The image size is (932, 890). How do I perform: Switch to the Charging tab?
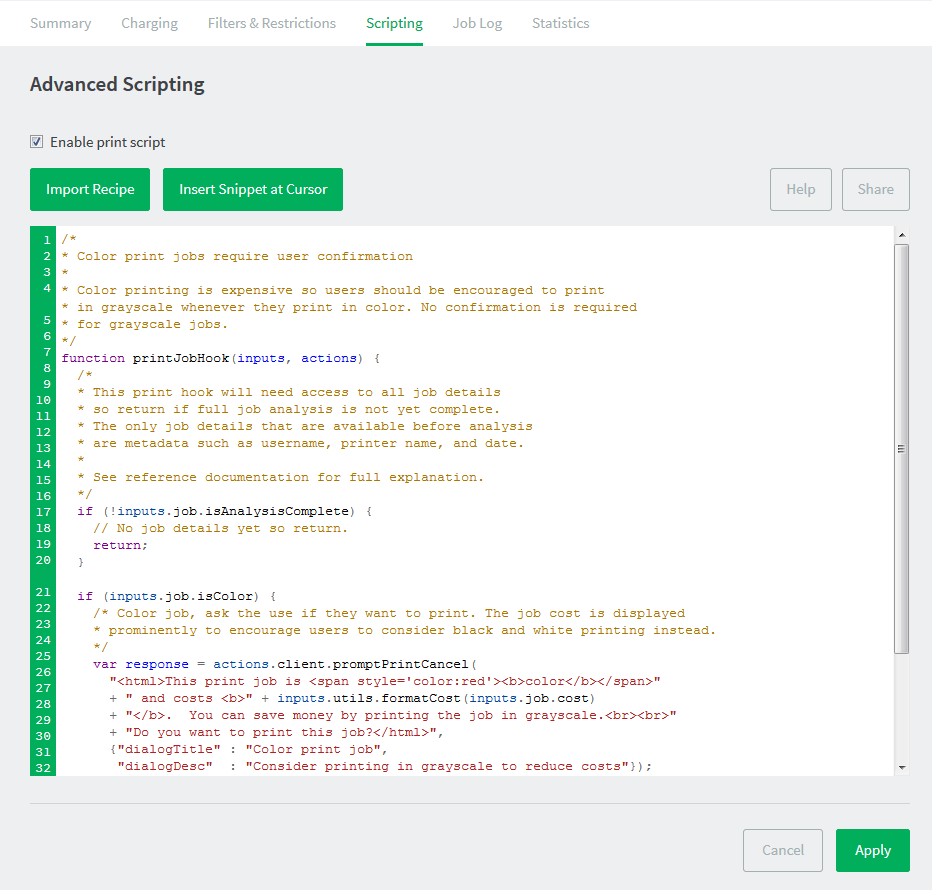tap(149, 23)
